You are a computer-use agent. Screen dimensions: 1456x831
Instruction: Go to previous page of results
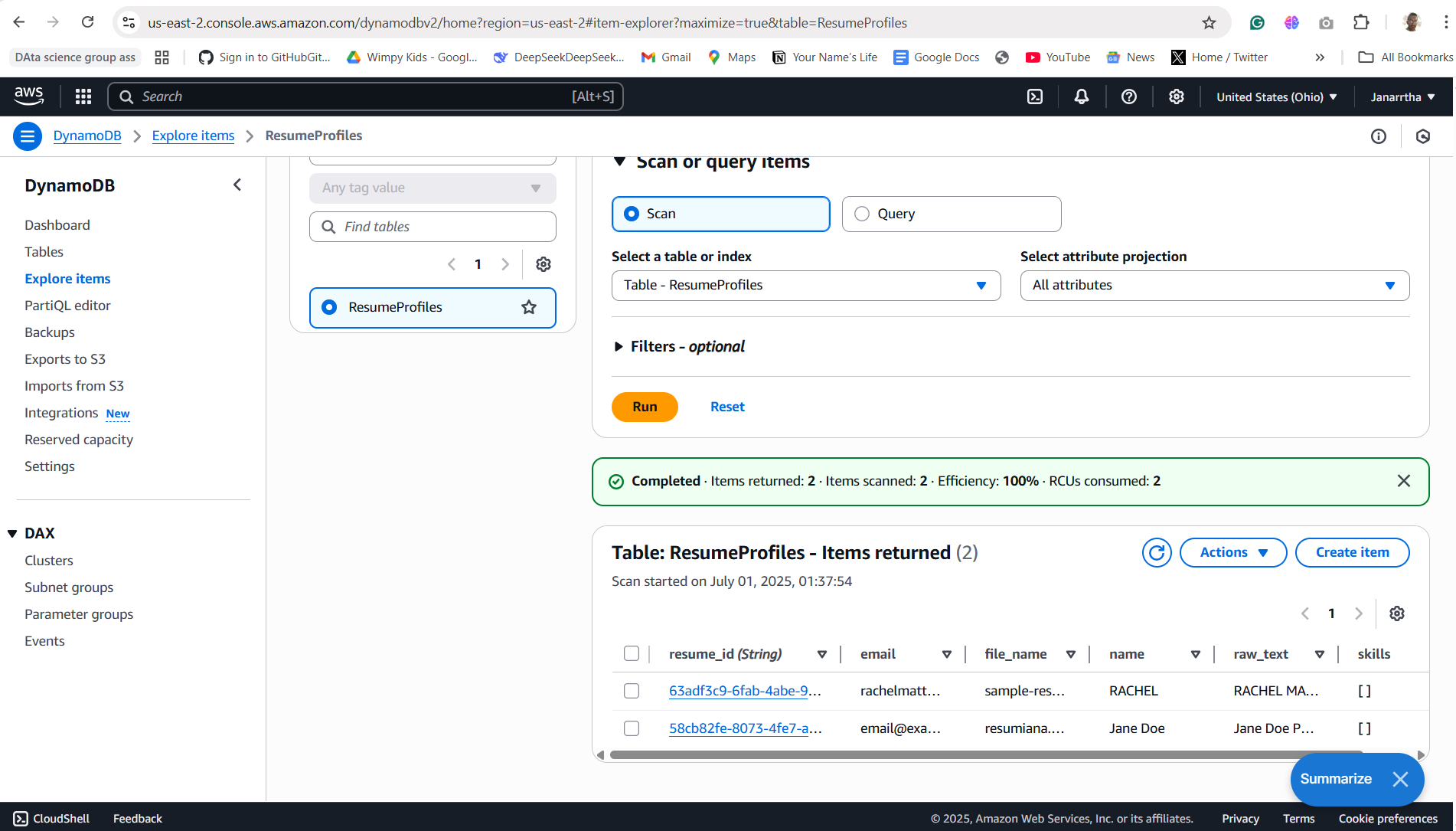[x=1305, y=613]
